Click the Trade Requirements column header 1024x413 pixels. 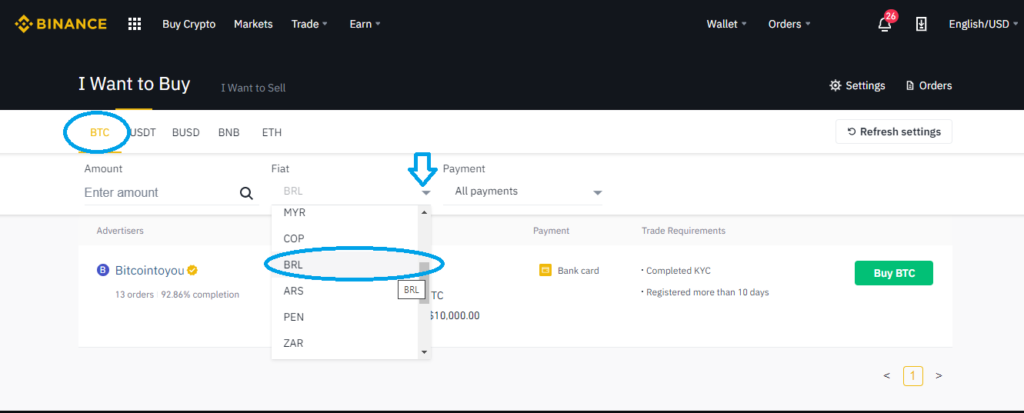(x=683, y=231)
